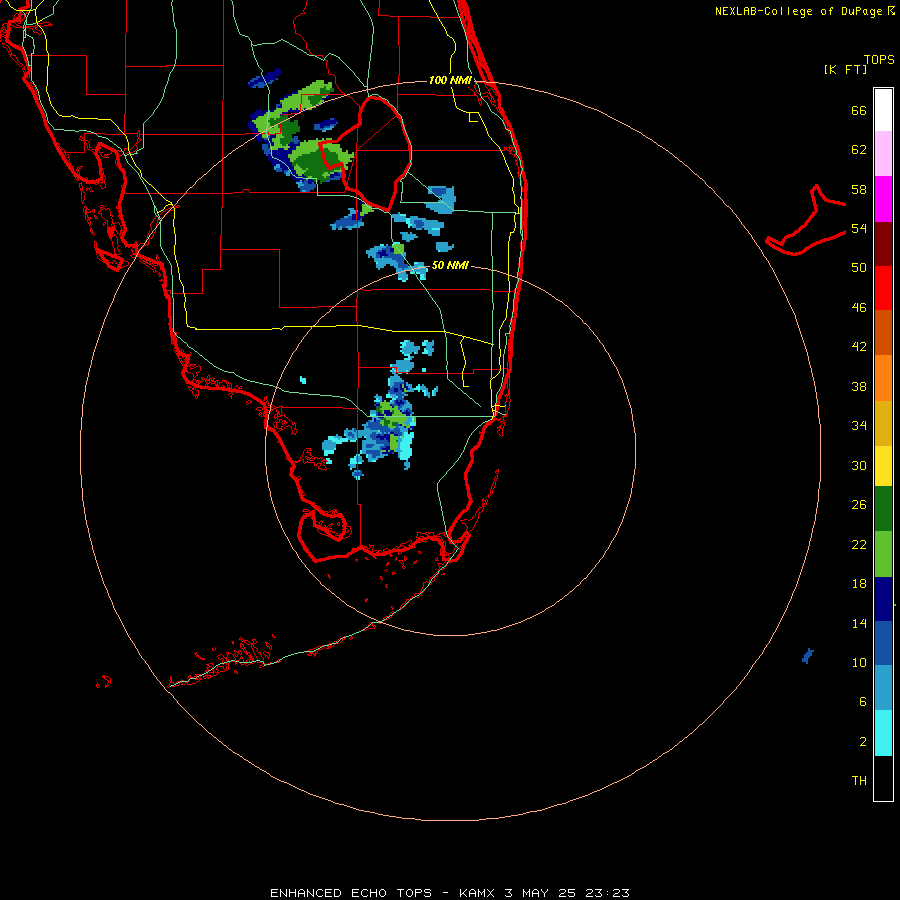Click the legend value '6'
900x900 pixels.
tap(863, 701)
